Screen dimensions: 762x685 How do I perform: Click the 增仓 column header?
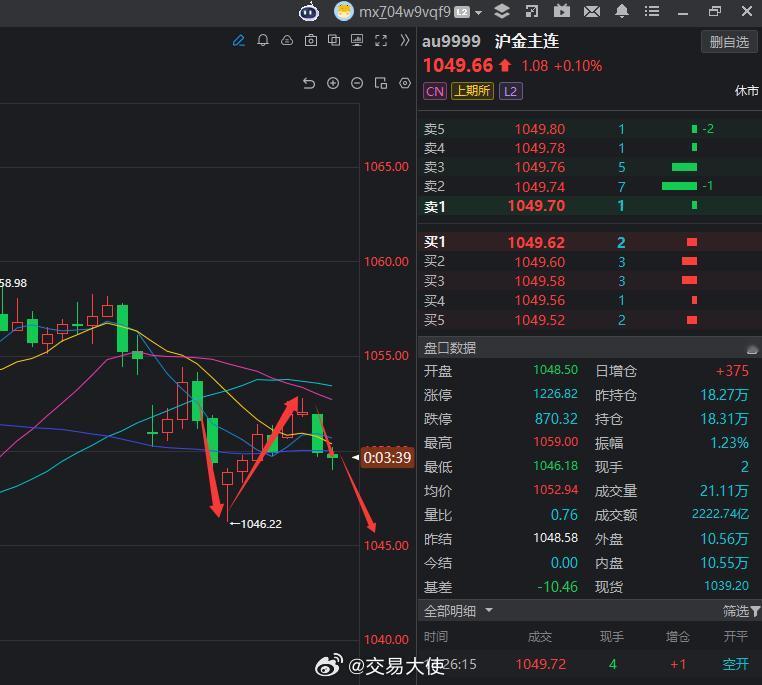coord(677,636)
